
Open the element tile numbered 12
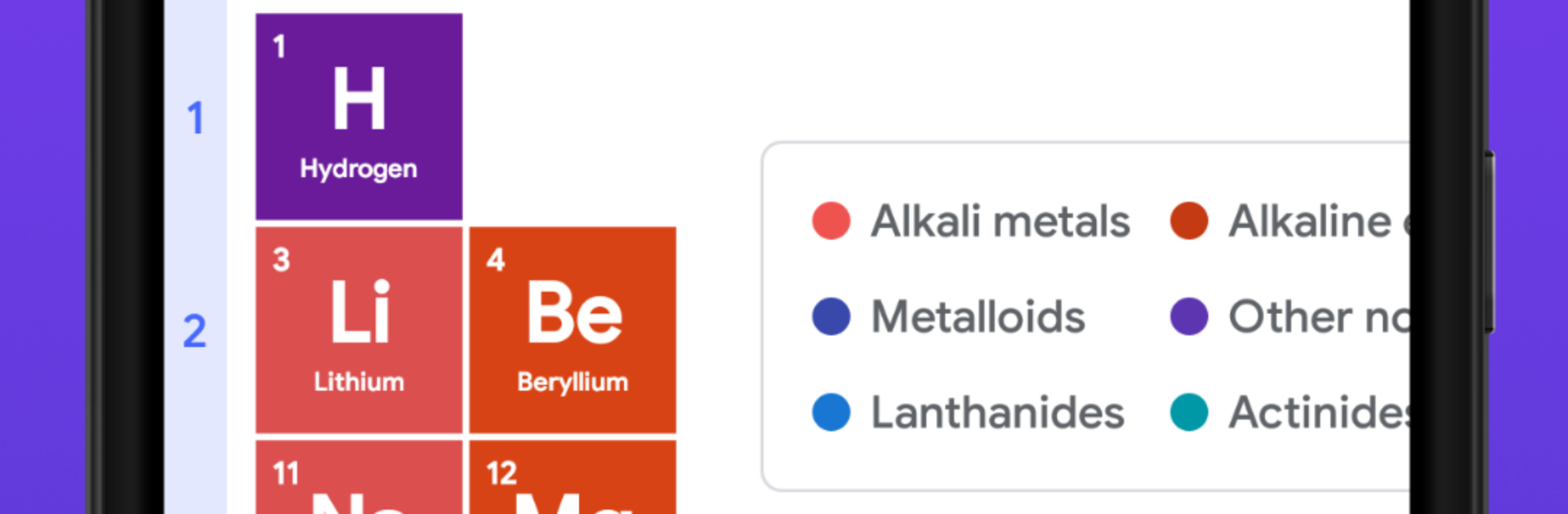572,478
